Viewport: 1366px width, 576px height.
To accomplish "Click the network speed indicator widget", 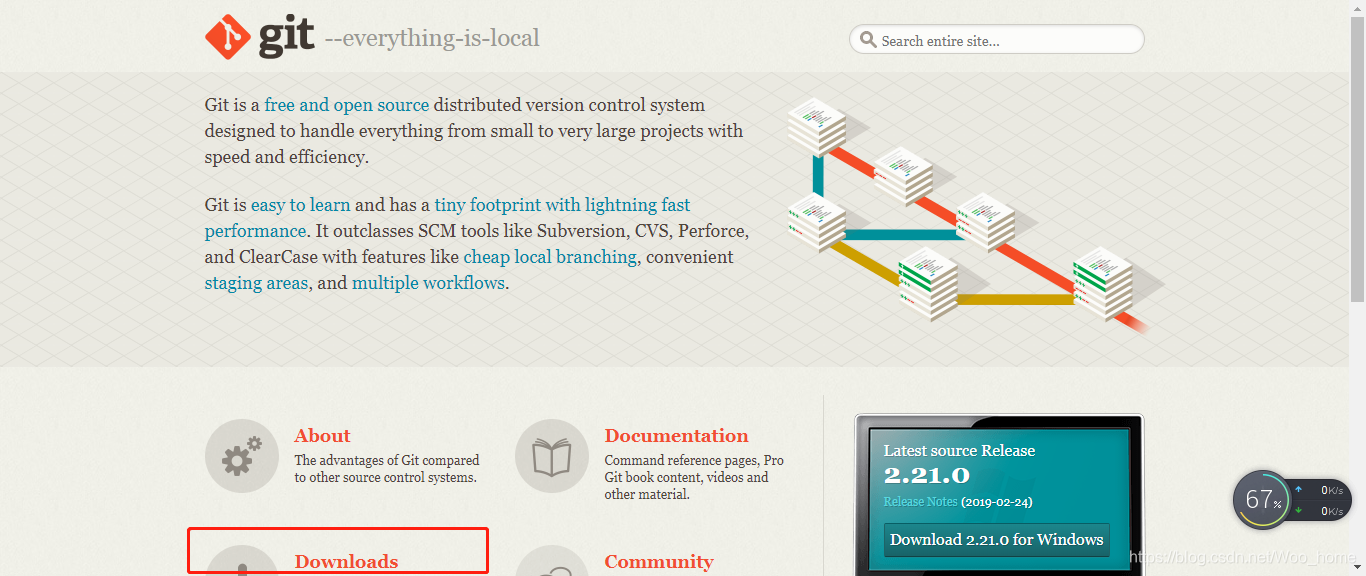I will pos(1320,500).
